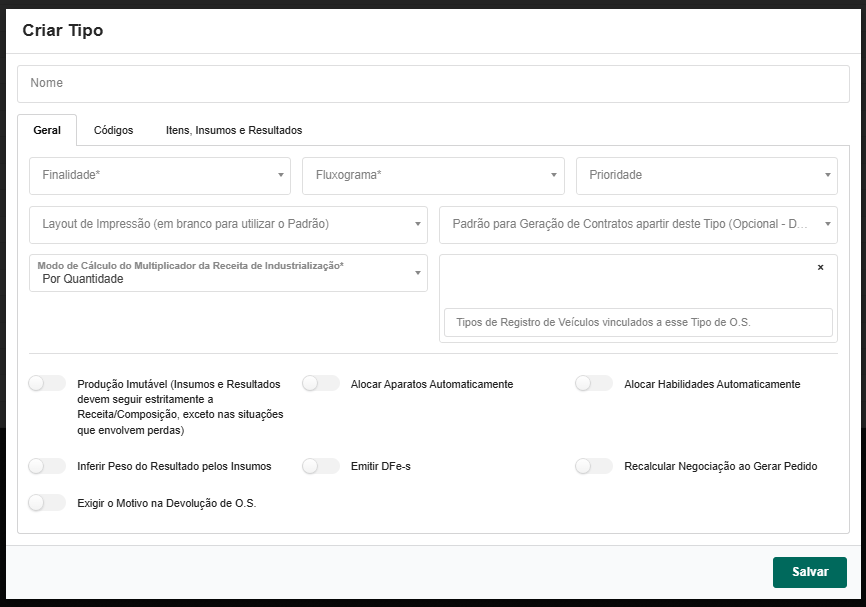Click the Salvar button
The height and width of the screenshot is (607, 866).
(x=809, y=572)
